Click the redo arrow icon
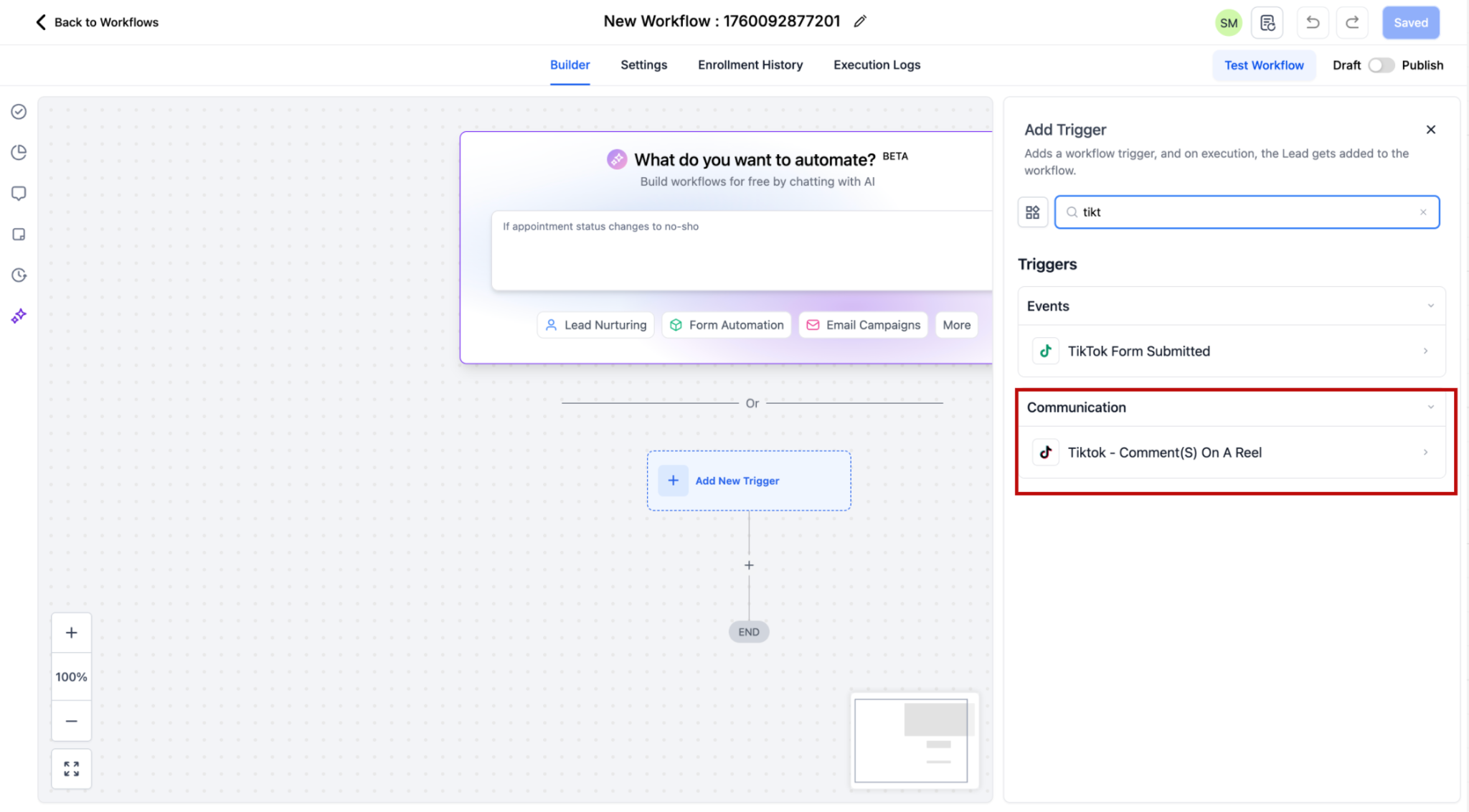Screen dimensions: 1469x812 [x=1352, y=22]
